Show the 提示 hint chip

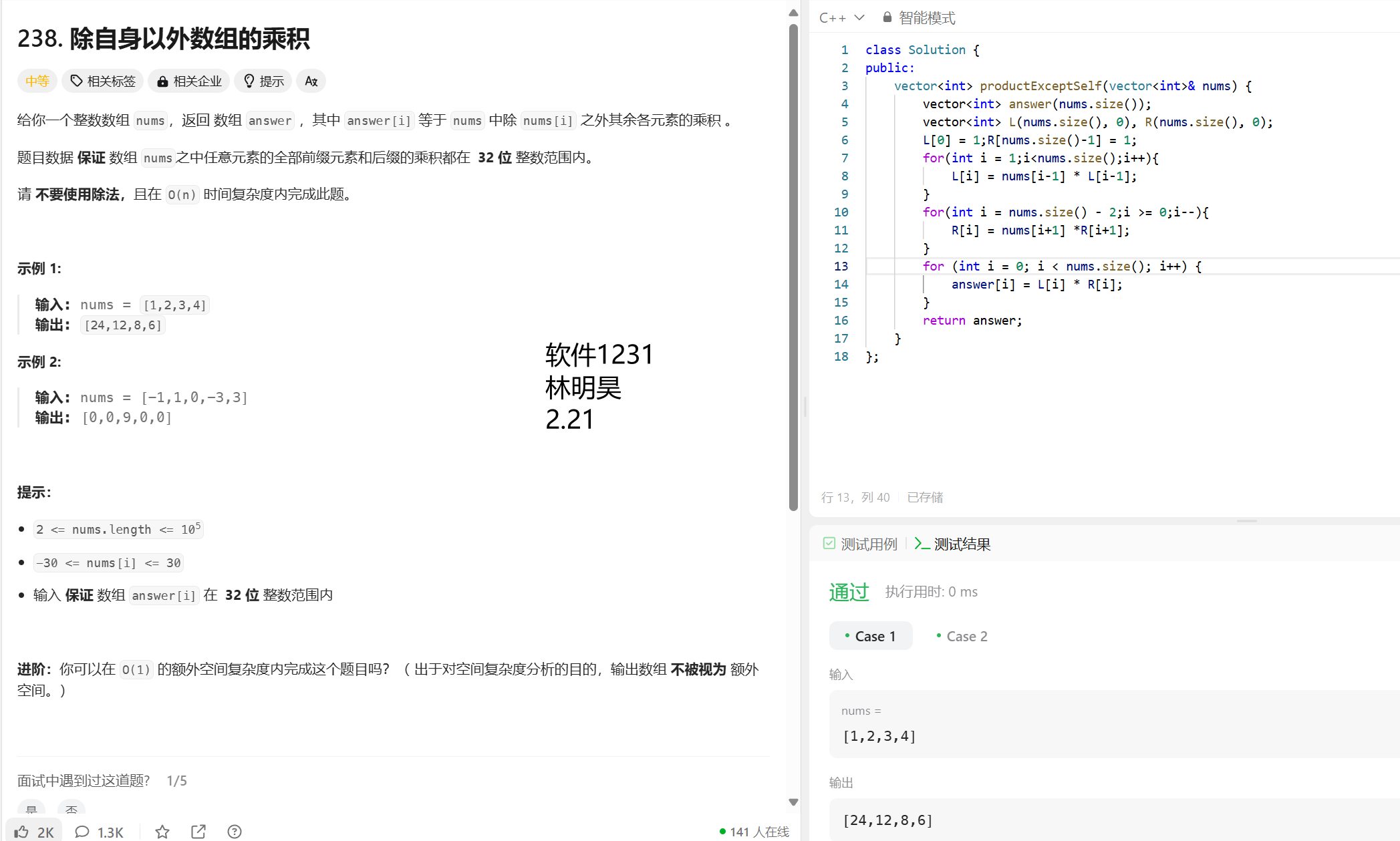[264, 81]
